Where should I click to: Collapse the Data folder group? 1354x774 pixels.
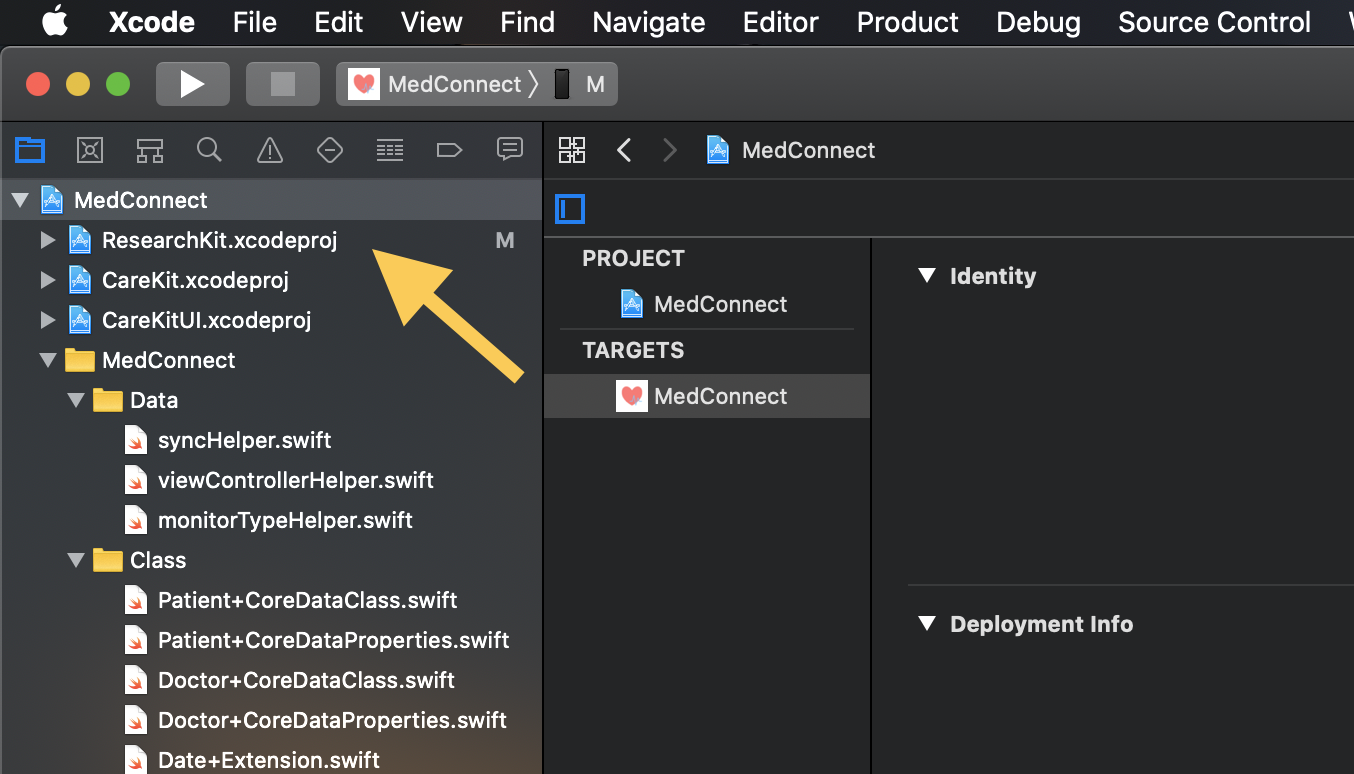[x=75, y=400]
